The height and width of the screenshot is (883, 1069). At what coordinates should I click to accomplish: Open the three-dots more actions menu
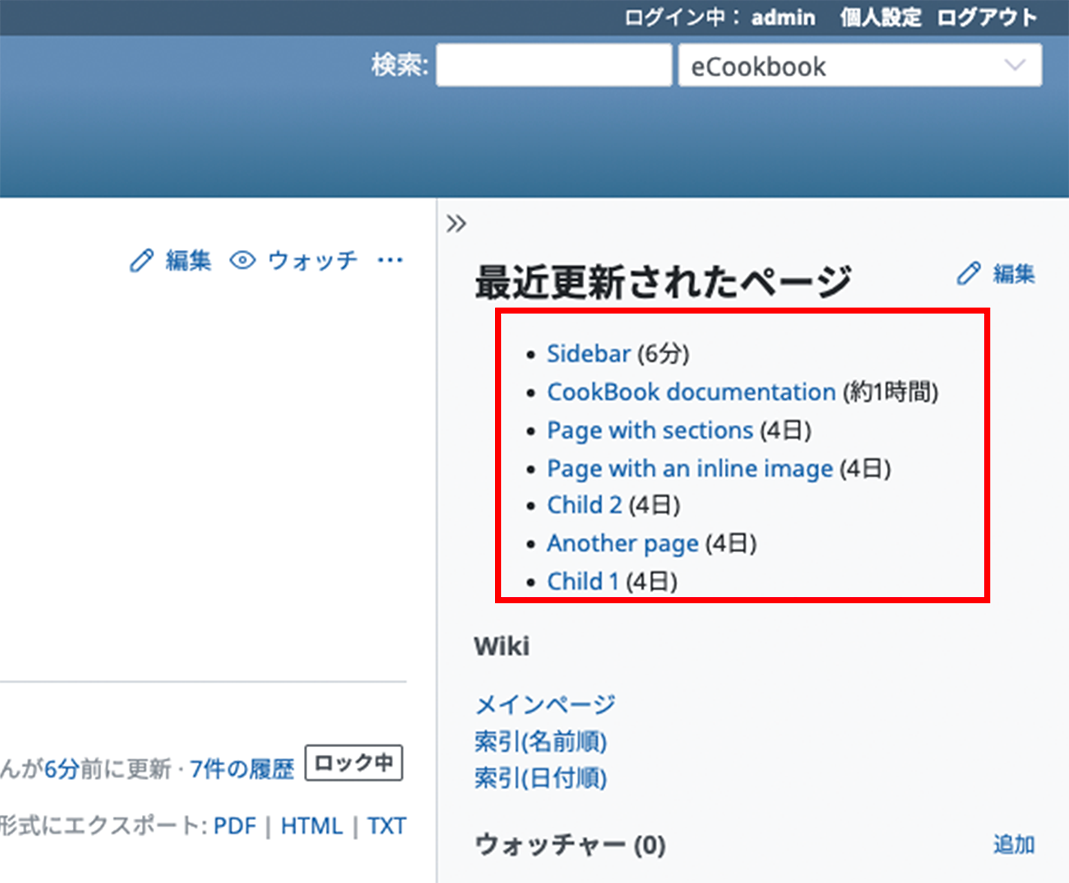390,261
